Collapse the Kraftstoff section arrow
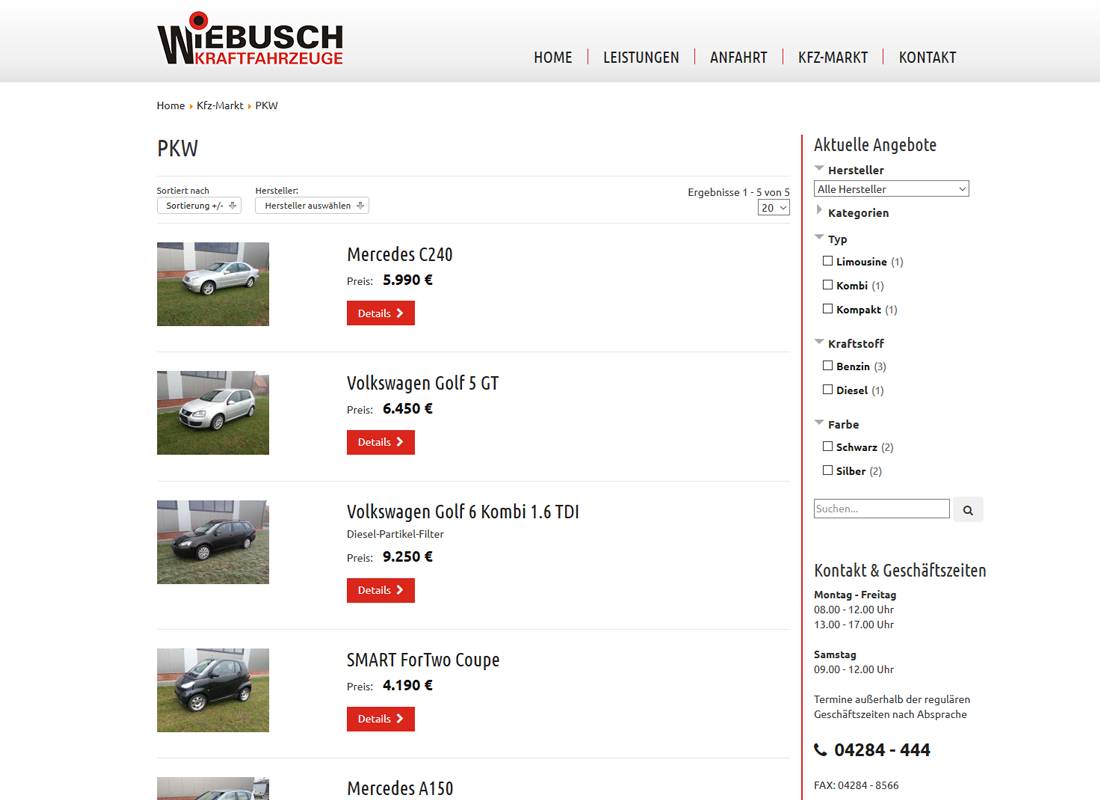This screenshot has height=800, width=1100. [x=819, y=342]
